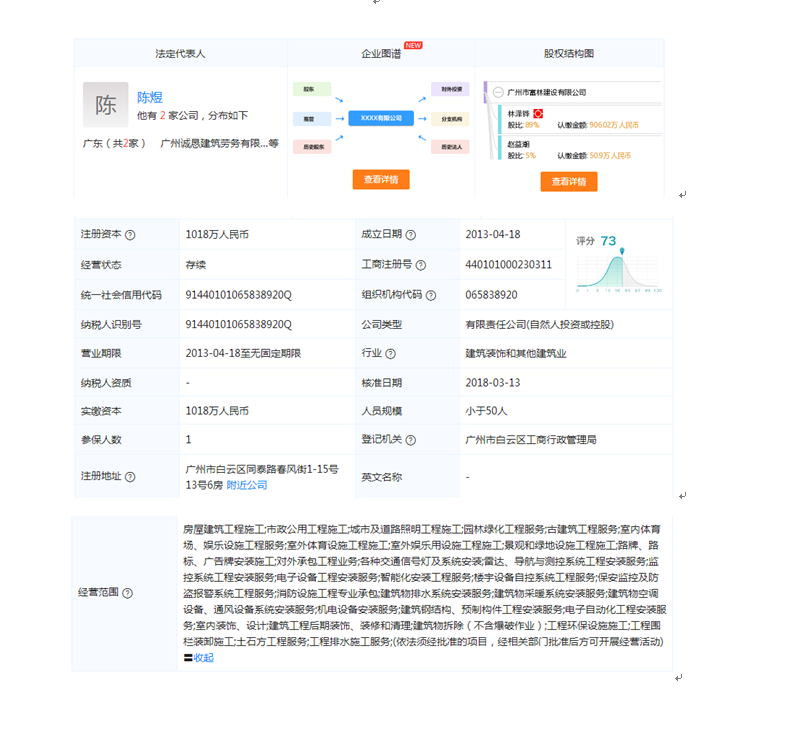Click the 陈 avatar thumbnail
Screen dimensions: 799x739
click(x=105, y=105)
